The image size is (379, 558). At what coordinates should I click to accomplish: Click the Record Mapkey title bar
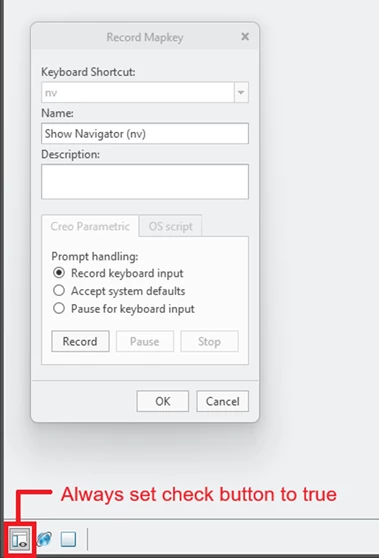[x=145, y=37]
